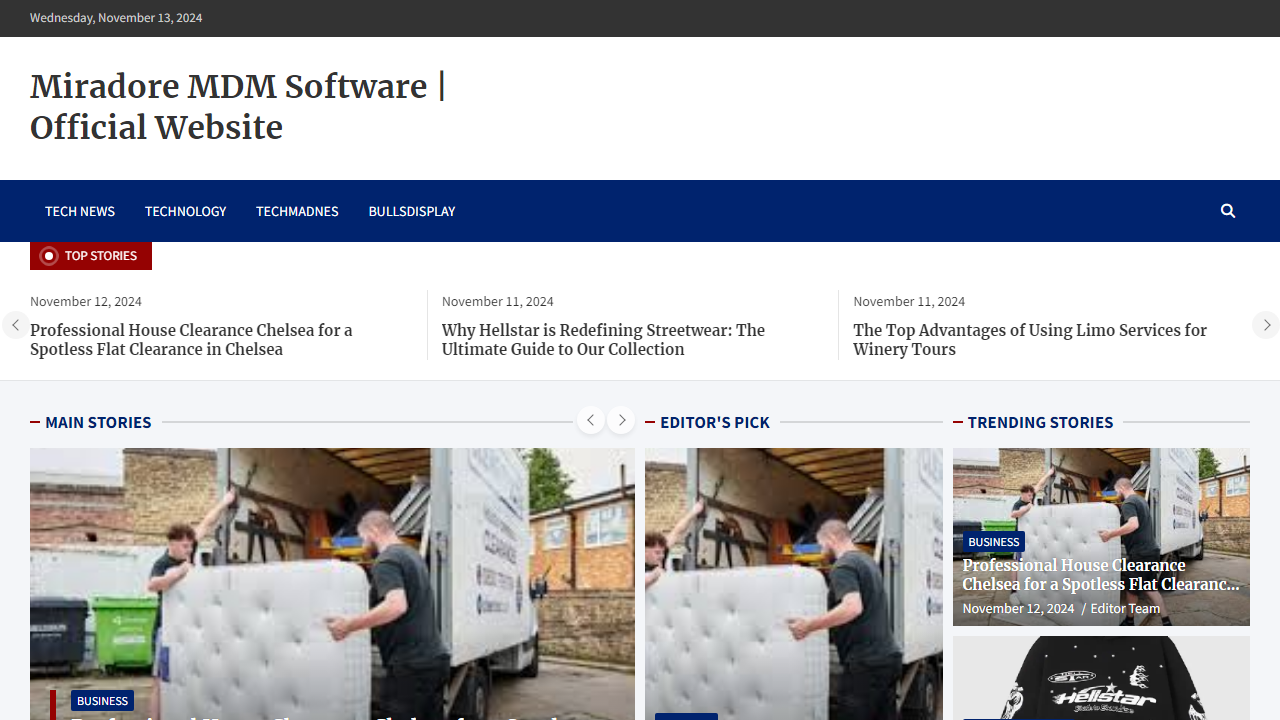The height and width of the screenshot is (720, 1280).
Task: Open the Limo Services winery tours article
Action: coord(1030,340)
